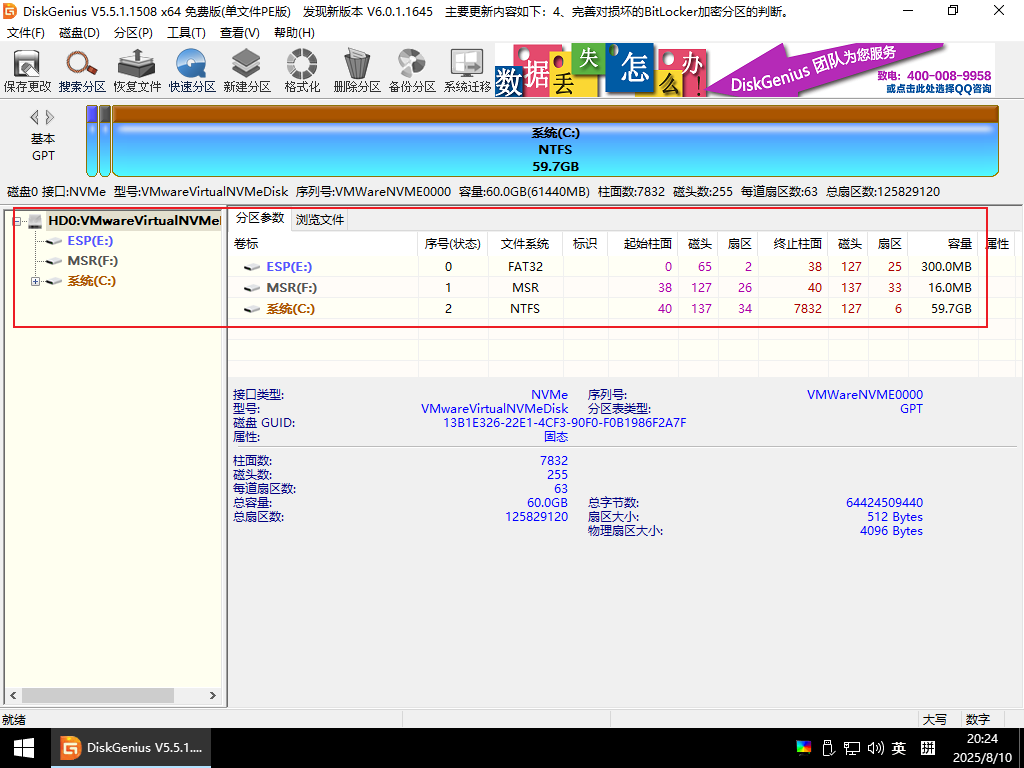The height and width of the screenshot is (768, 1024).
Task: Click the NTFS cell in 系统(C:) row
Action: [525, 309]
